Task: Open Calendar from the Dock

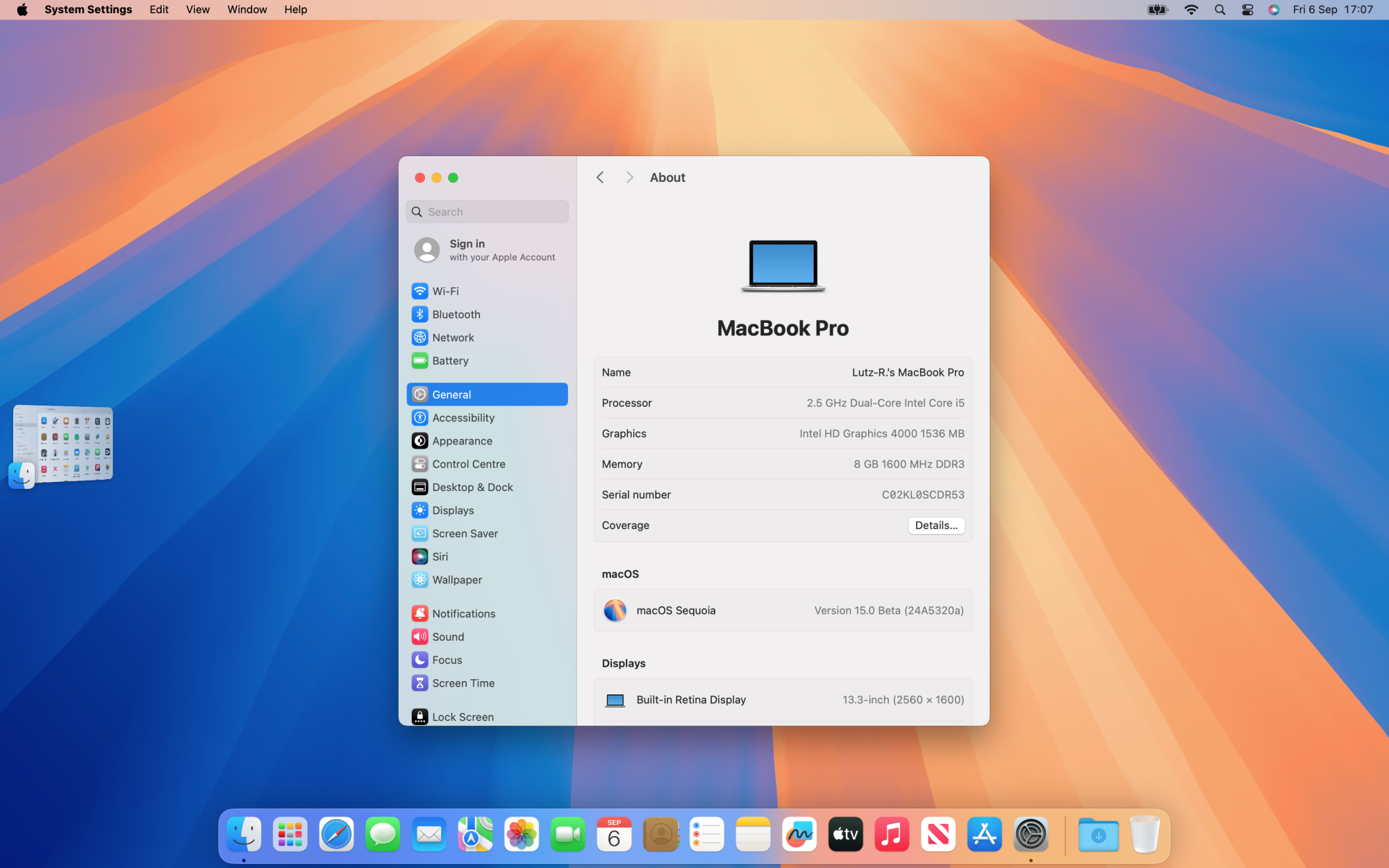Action: tap(614, 834)
